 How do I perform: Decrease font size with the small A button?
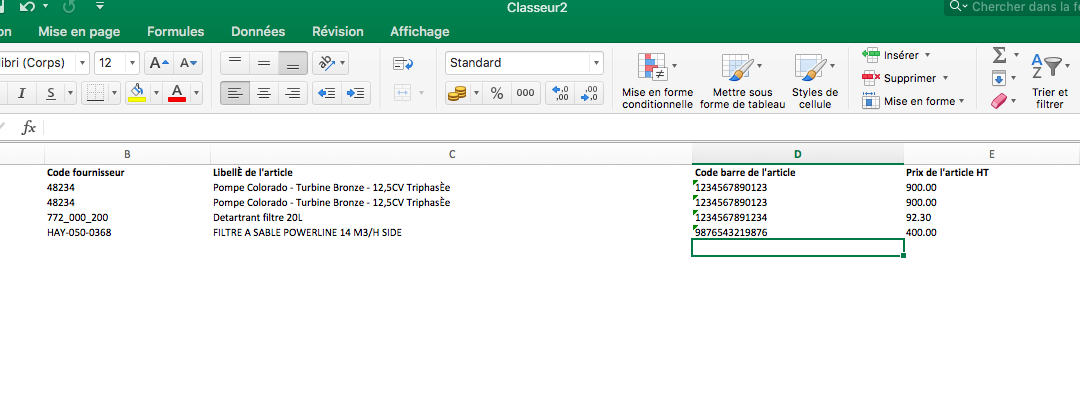click(x=188, y=63)
